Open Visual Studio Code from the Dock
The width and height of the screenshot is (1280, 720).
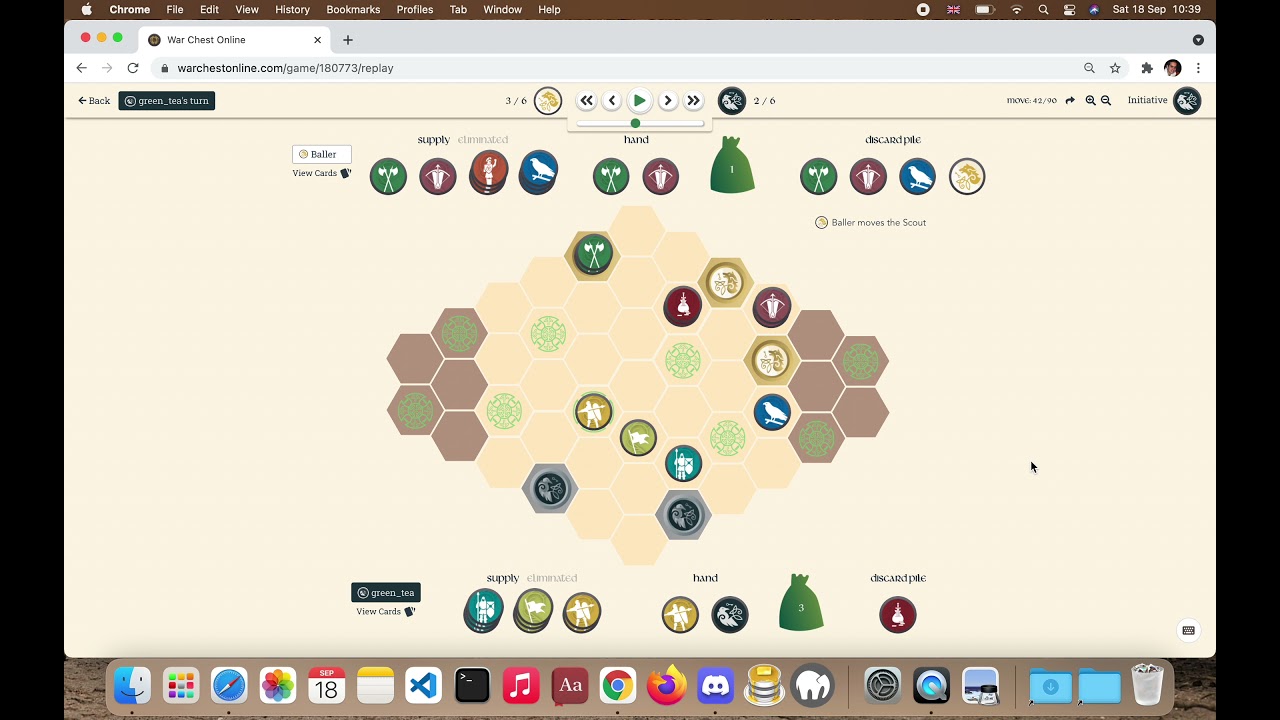(x=424, y=687)
